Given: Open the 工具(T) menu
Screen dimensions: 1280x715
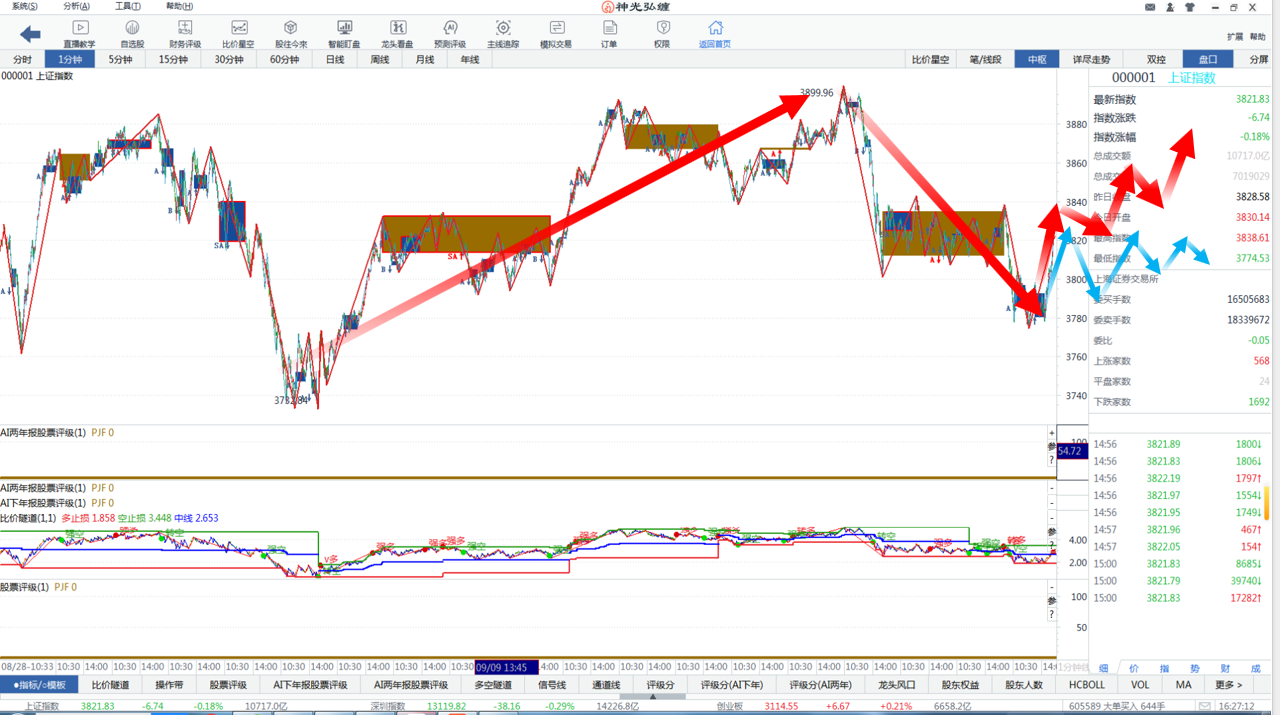Looking at the screenshot, I should tap(128, 7).
